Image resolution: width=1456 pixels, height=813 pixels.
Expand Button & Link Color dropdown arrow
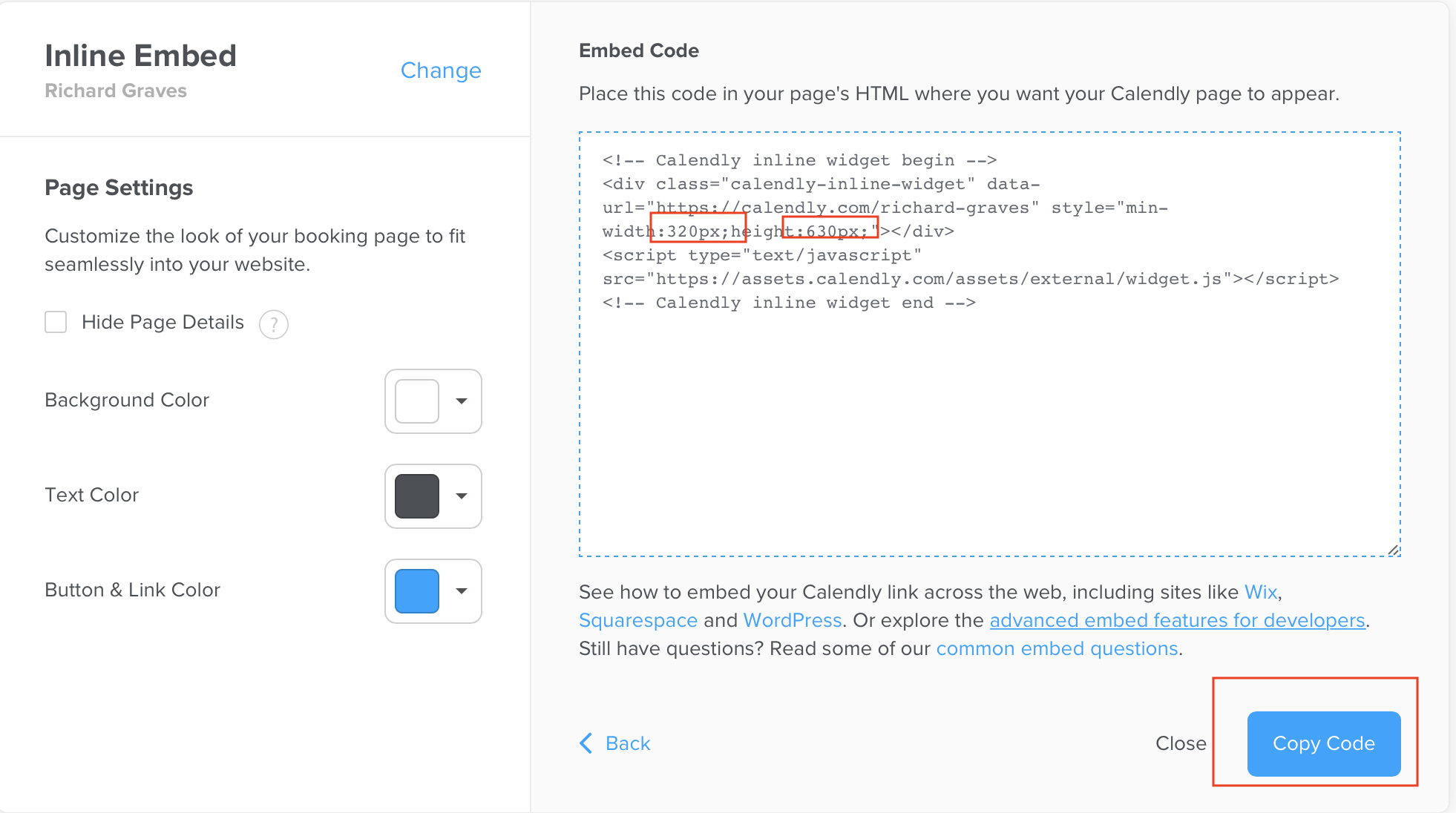tap(461, 591)
